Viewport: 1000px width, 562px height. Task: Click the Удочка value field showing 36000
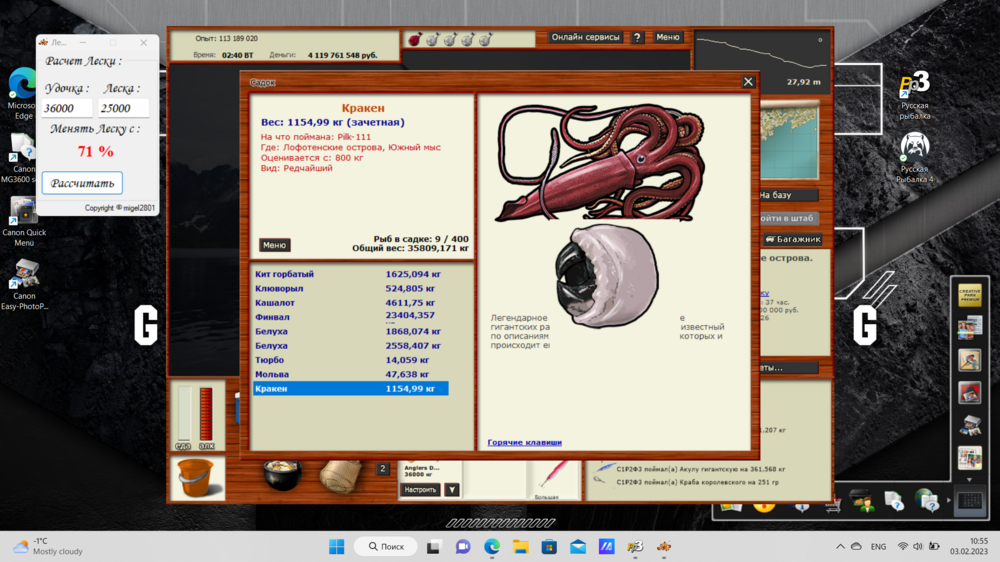click(x=67, y=108)
